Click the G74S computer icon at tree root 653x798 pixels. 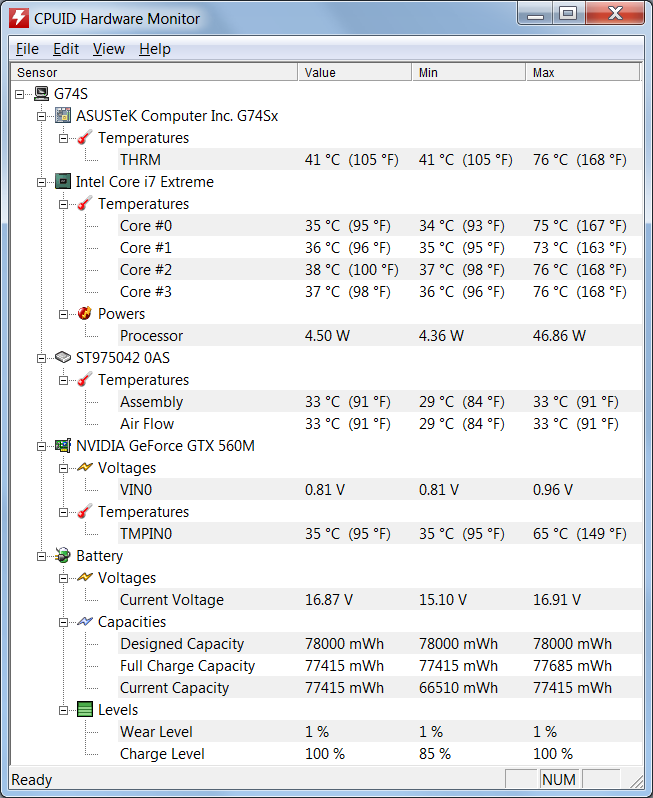tap(41, 94)
